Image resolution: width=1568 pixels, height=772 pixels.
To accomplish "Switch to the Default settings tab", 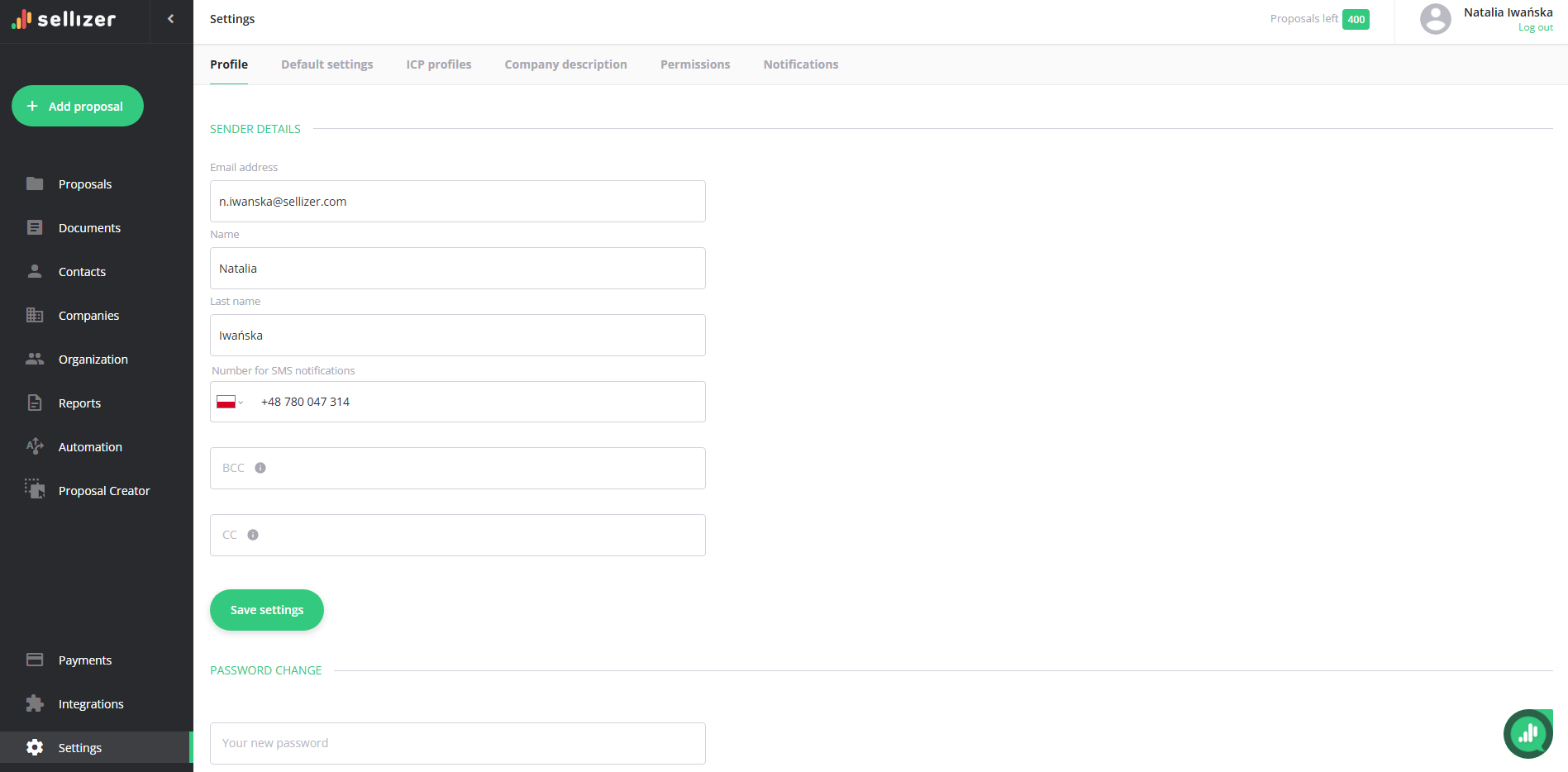I will coord(326,64).
